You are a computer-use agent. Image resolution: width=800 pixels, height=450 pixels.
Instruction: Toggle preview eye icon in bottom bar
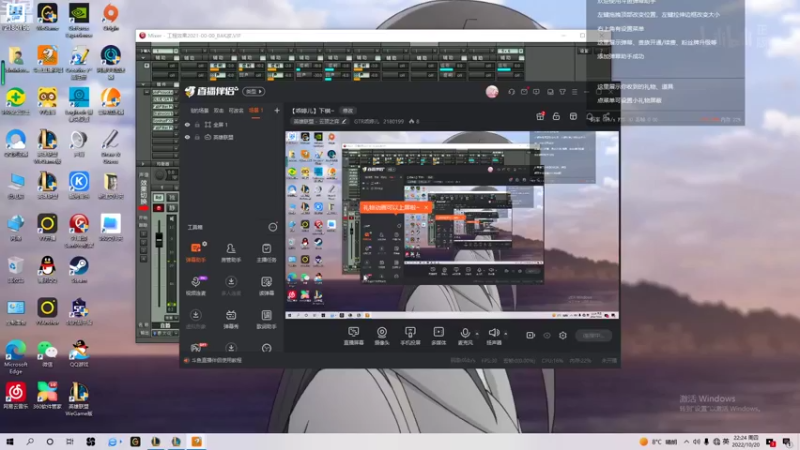coord(547,335)
